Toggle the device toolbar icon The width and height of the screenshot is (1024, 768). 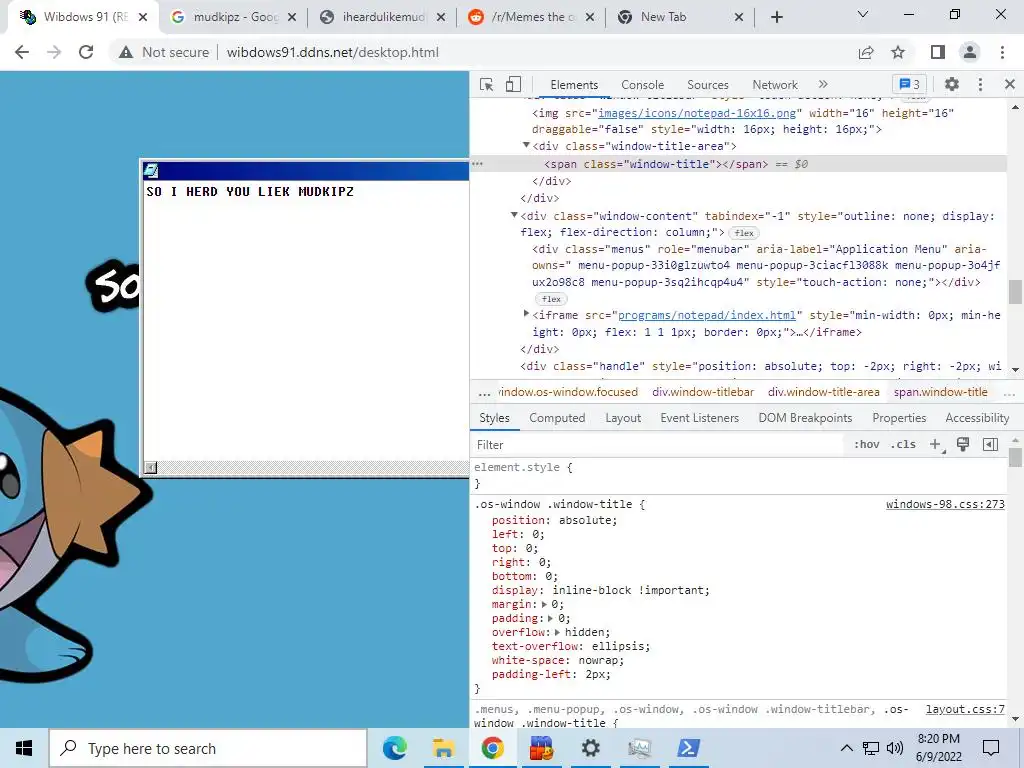[x=513, y=84]
